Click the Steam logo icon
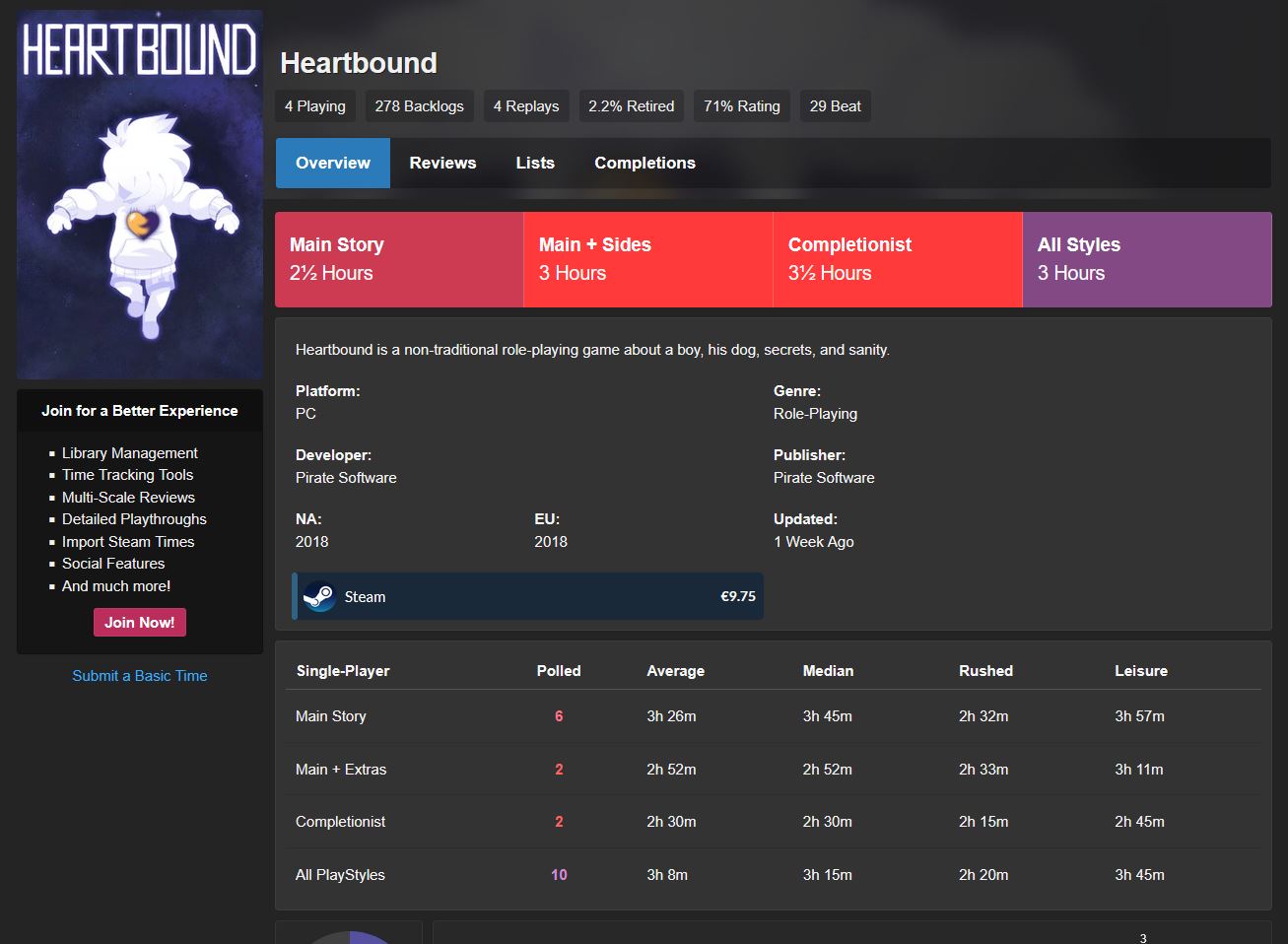The image size is (1288, 944). [x=319, y=596]
